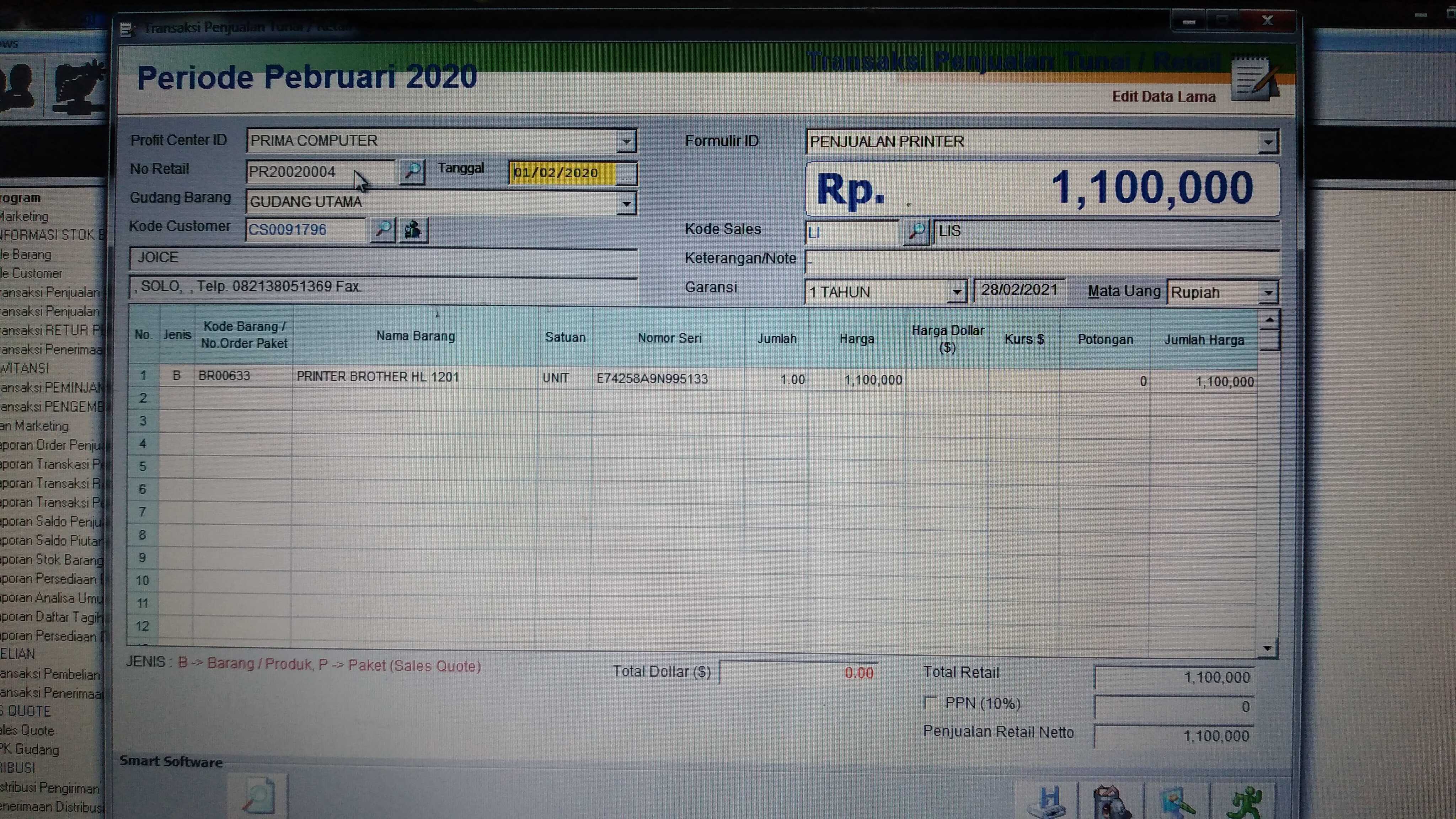Viewport: 1456px width, 819px height.
Task: Click the customer person icon beside Kode Customer
Action: pos(413,230)
